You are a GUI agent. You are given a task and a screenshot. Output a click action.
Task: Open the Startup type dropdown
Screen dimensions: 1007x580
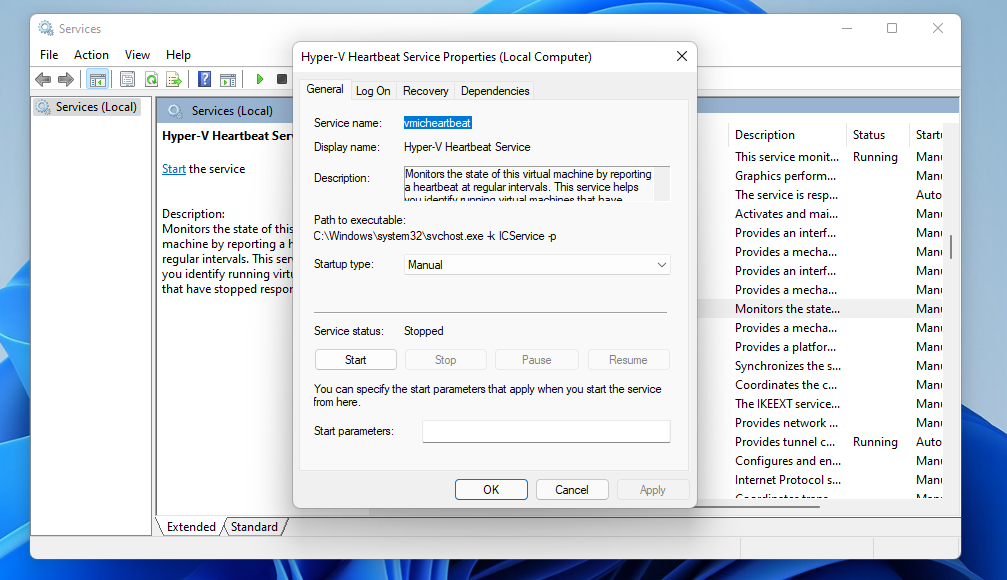[537, 265]
